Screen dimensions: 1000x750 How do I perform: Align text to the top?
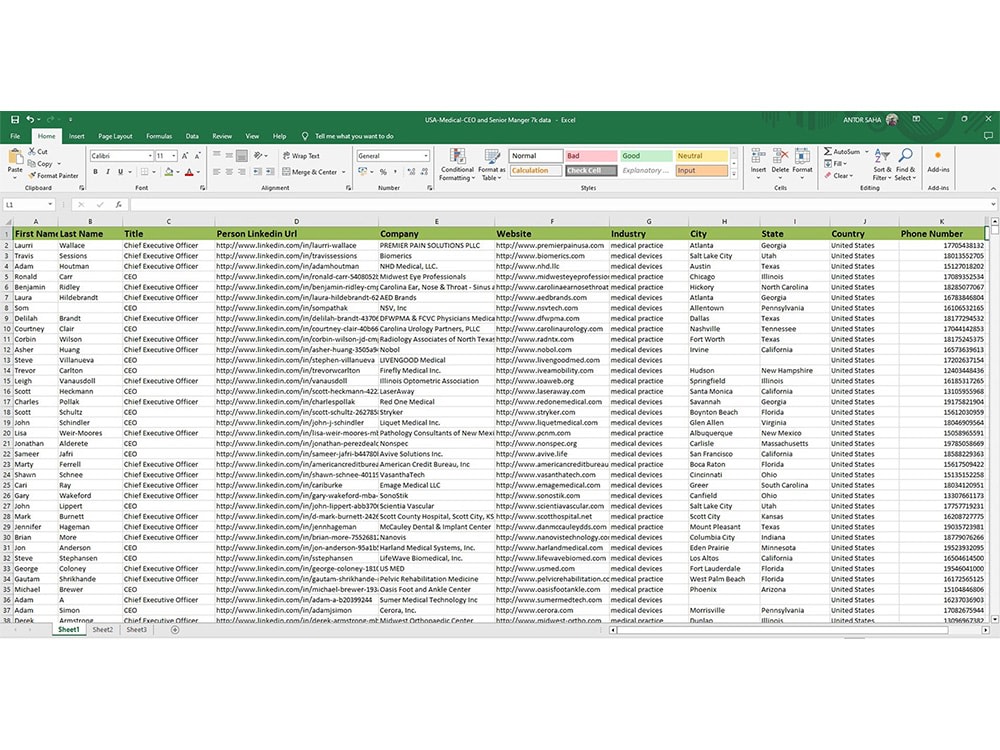217,156
